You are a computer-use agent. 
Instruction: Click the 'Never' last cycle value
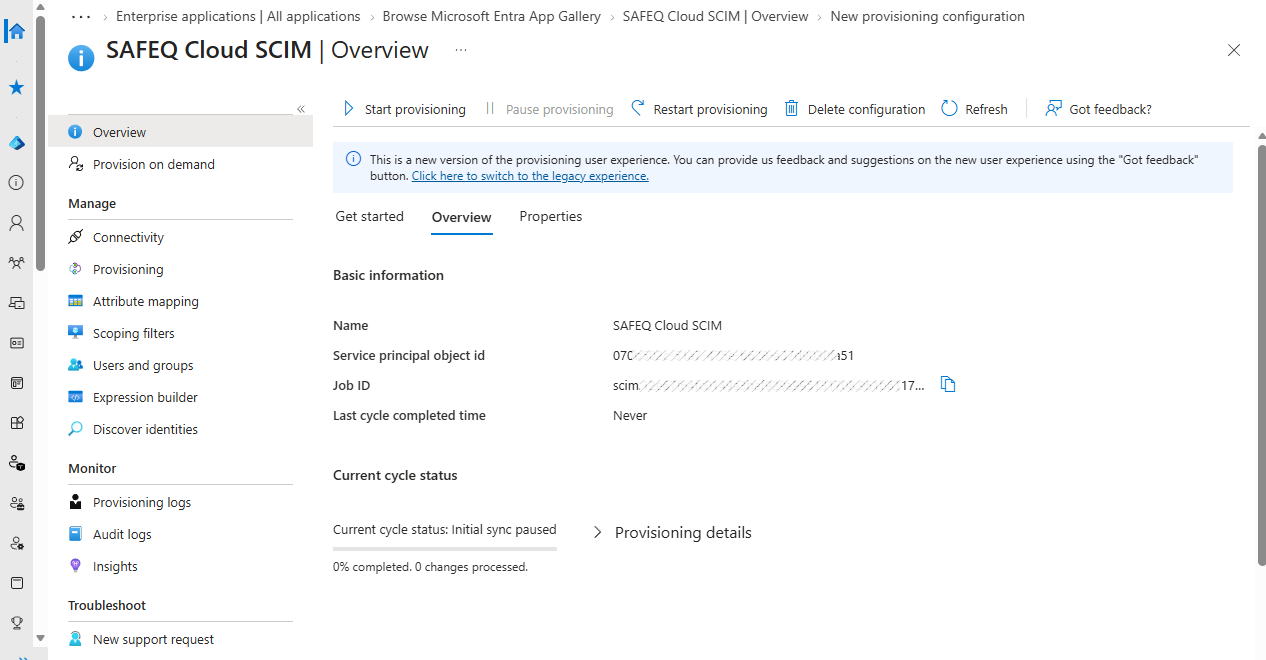630,416
